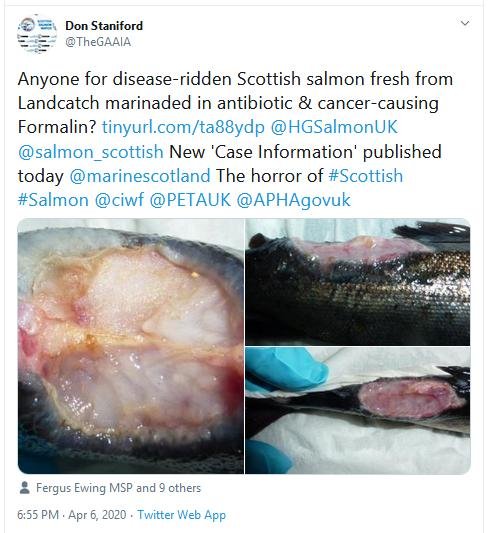Visit the @salmon_scottish mention
The image size is (490, 533).
(90, 152)
